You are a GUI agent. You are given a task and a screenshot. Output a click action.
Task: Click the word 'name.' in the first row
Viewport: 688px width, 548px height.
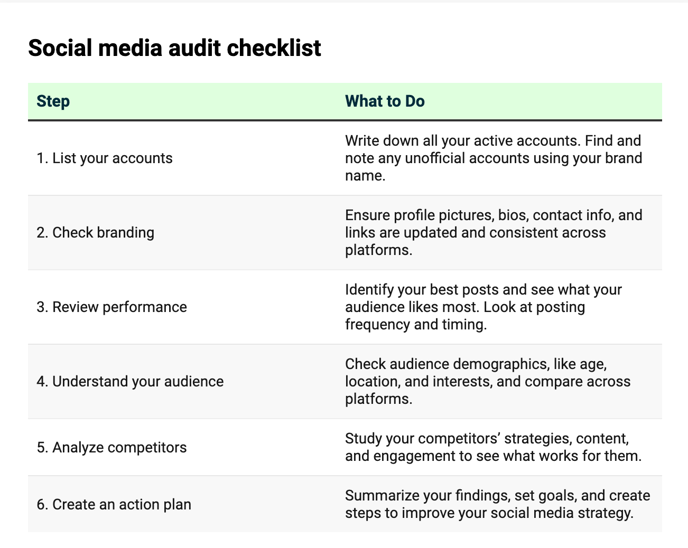[x=365, y=176]
